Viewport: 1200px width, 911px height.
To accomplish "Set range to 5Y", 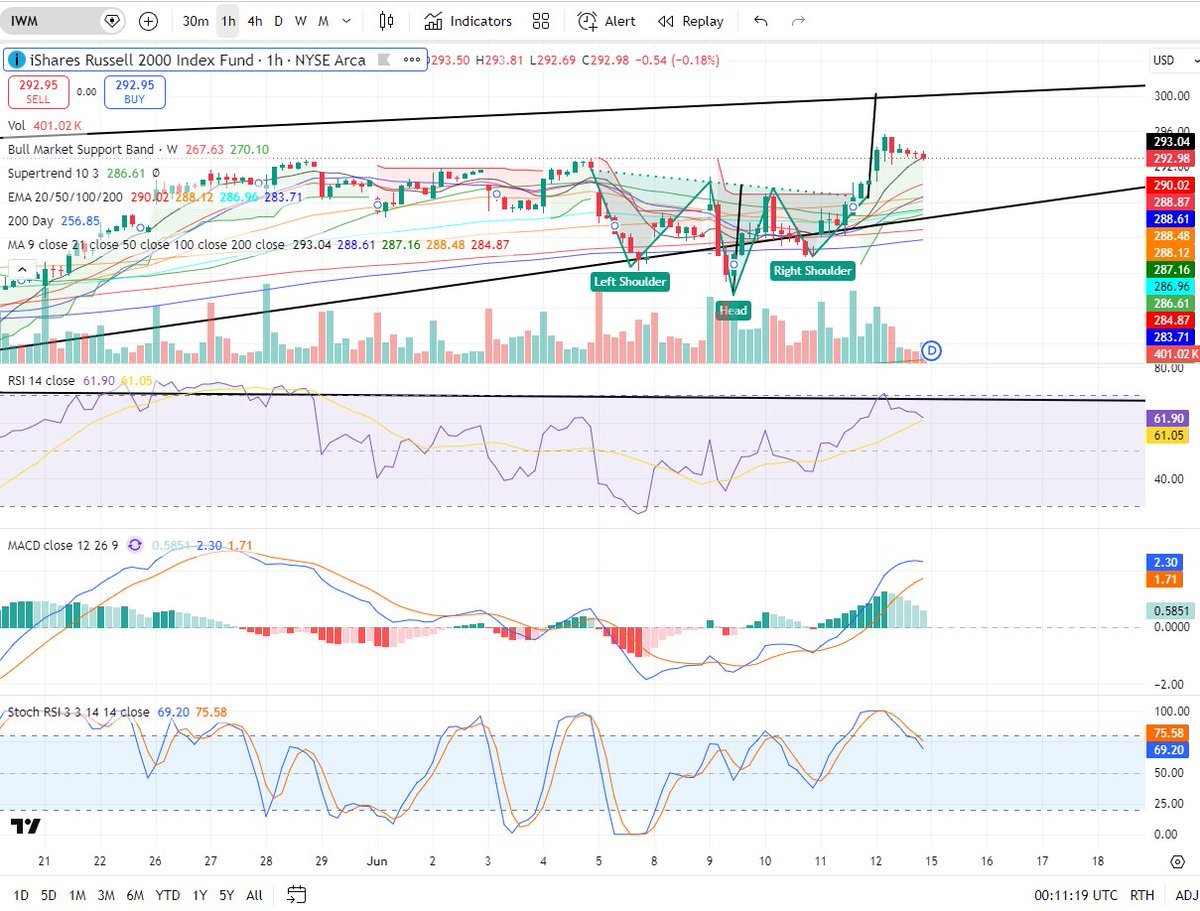I will tap(226, 894).
